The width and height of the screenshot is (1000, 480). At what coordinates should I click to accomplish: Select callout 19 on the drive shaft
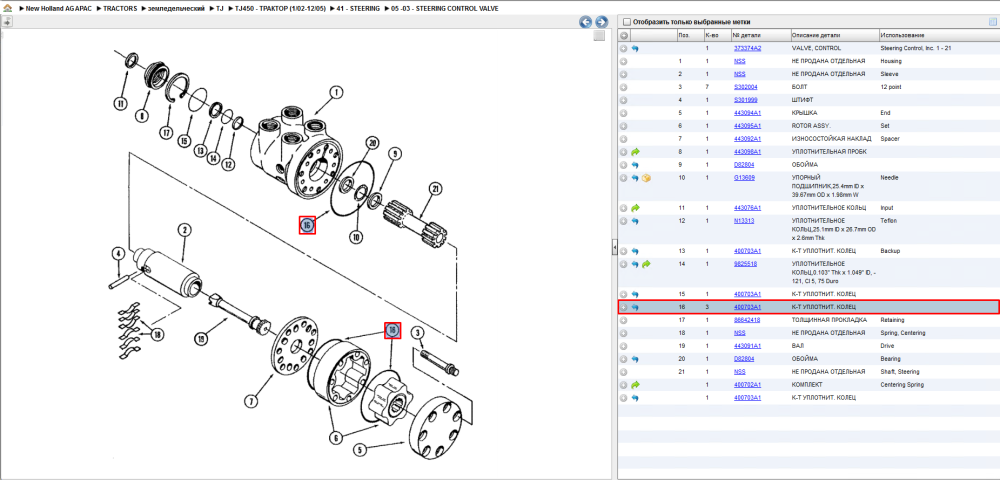click(x=202, y=340)
